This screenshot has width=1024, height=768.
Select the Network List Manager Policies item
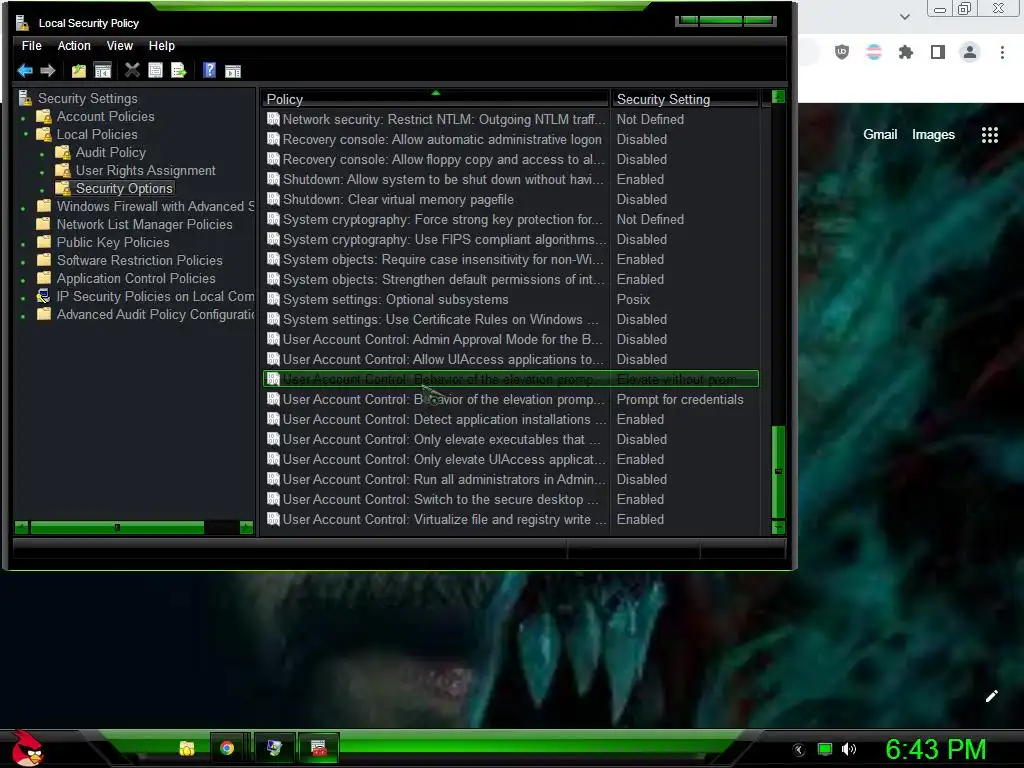[x=144, y=224]
